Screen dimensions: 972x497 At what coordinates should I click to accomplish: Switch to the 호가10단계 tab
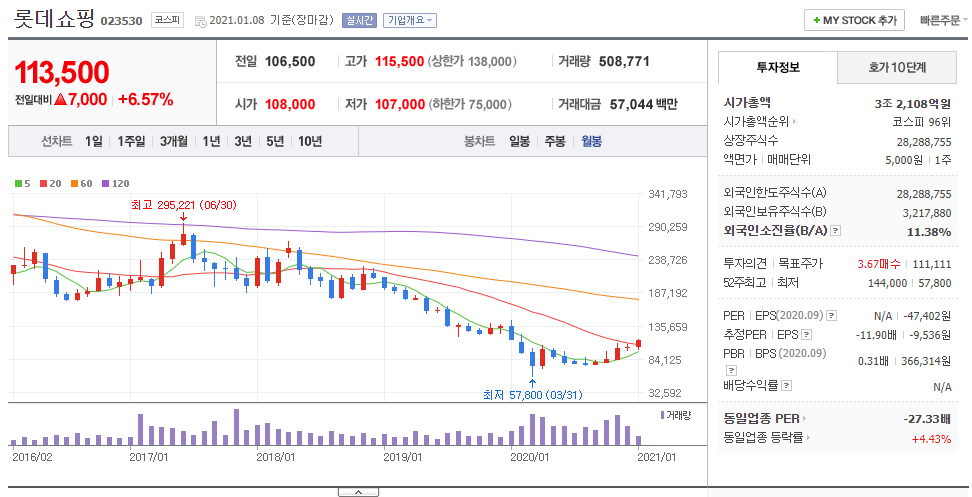coord(897,68)
